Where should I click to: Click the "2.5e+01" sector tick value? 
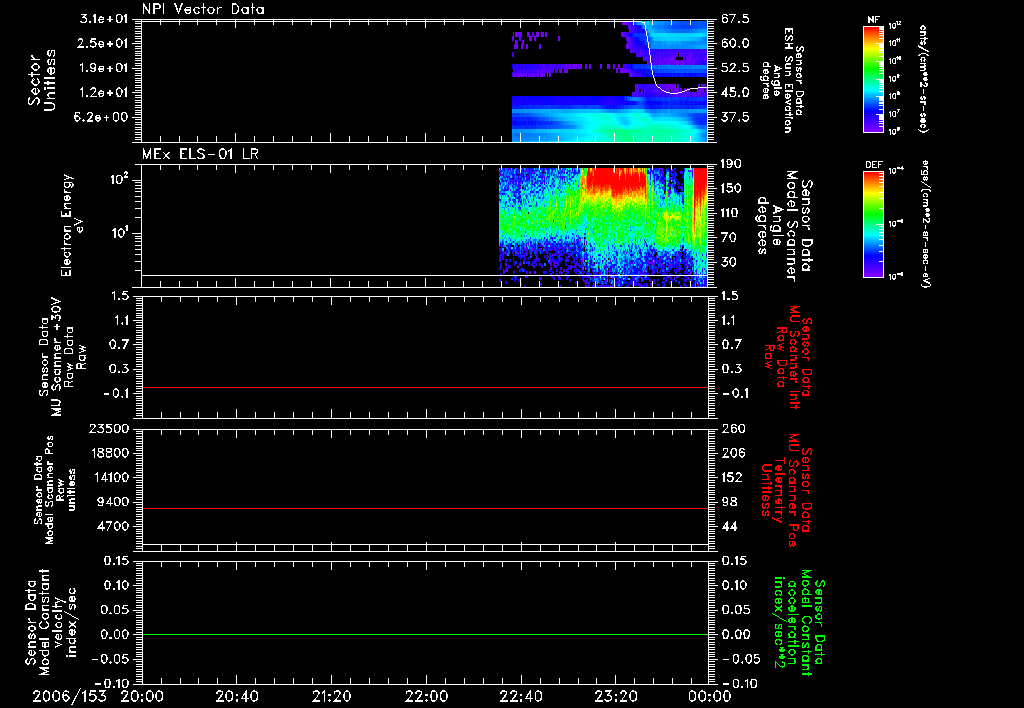105,43
